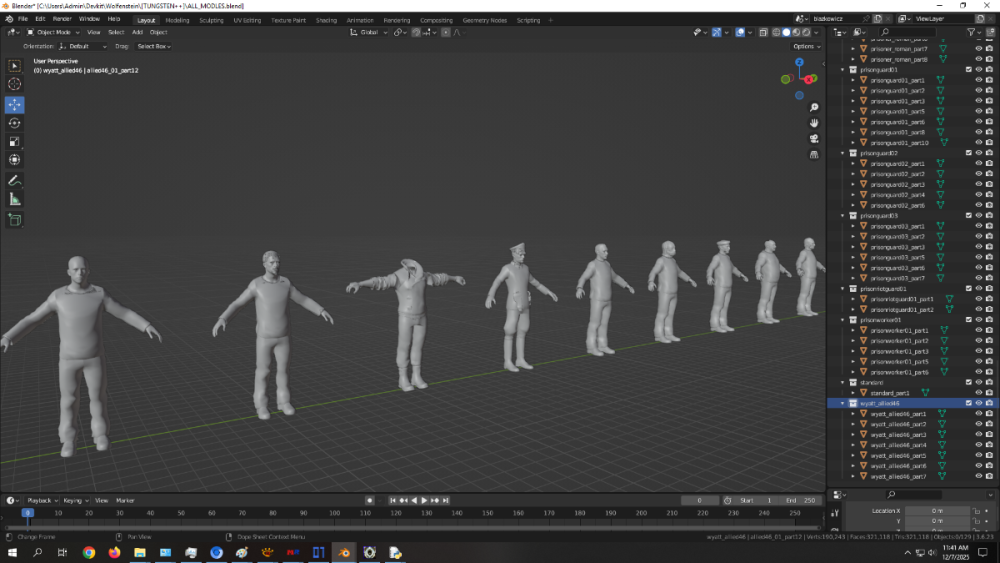The height and width of the screenshot is (563, 1000).
Task: Open the Playback dropdown in timeline
Action: [x=42, y=501]
